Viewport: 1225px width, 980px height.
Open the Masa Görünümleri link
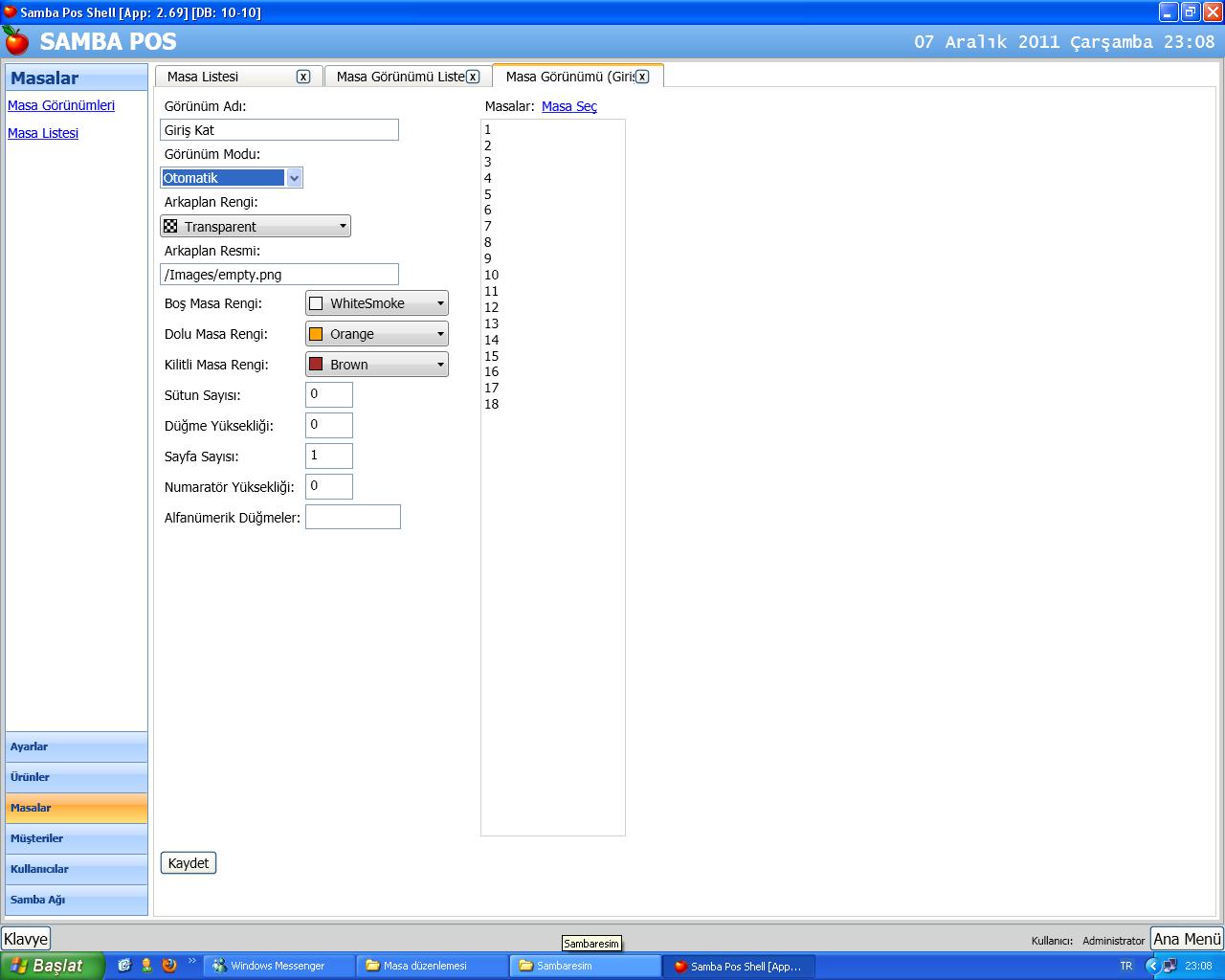coord(61,105)
